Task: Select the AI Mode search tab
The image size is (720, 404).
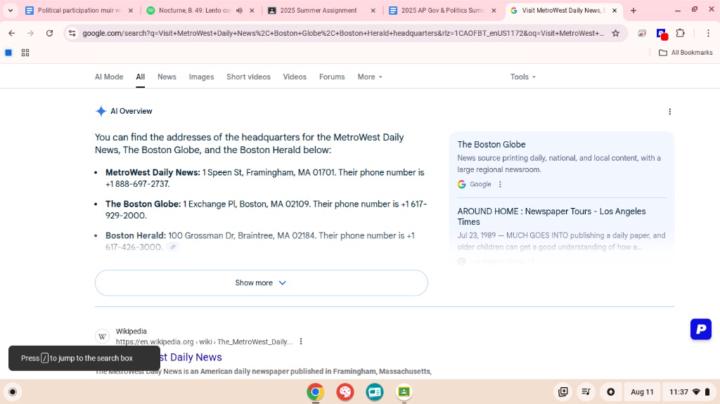Action: (x=109, y=77)
